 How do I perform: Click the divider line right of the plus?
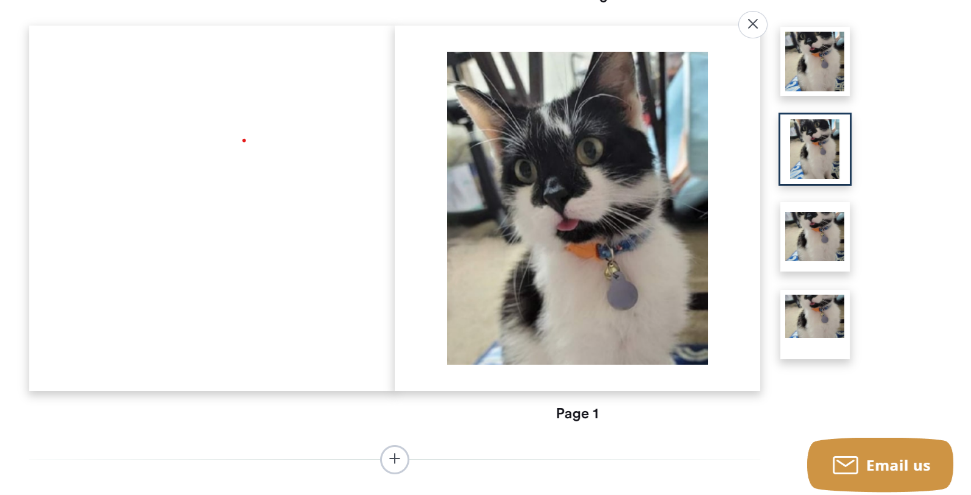pyautogui.click(x=585, y=460)
